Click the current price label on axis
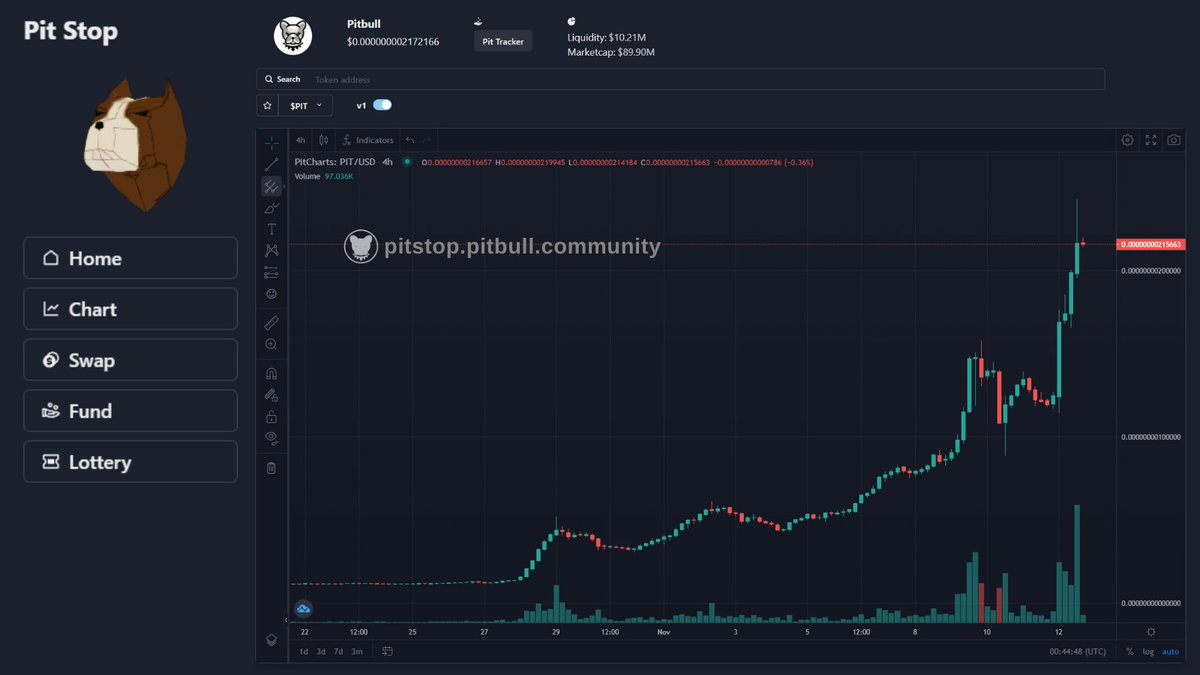Image resolution: width=1200 pixels, height=675 pixels. tap(1150, 244)
